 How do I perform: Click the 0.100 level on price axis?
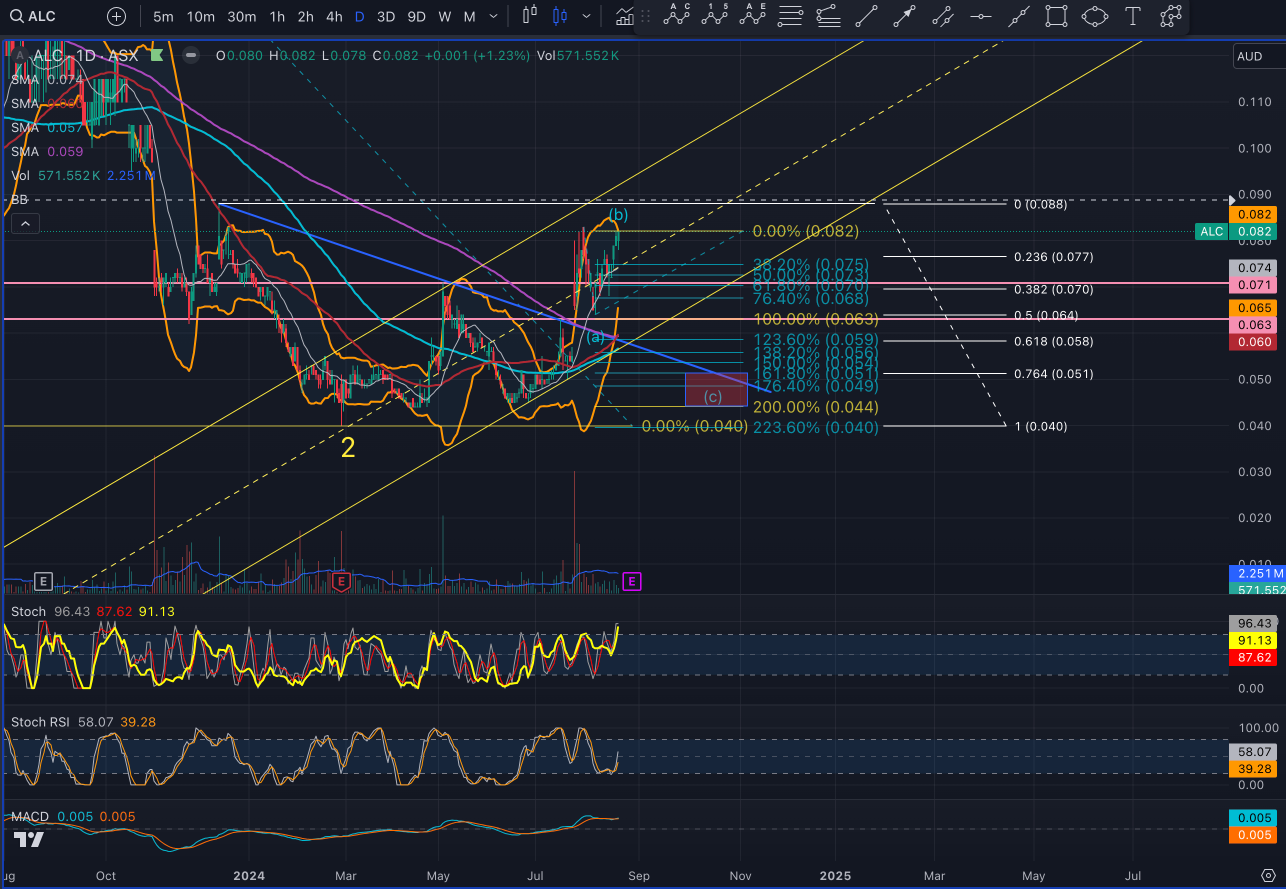[x=1253, y=148]
